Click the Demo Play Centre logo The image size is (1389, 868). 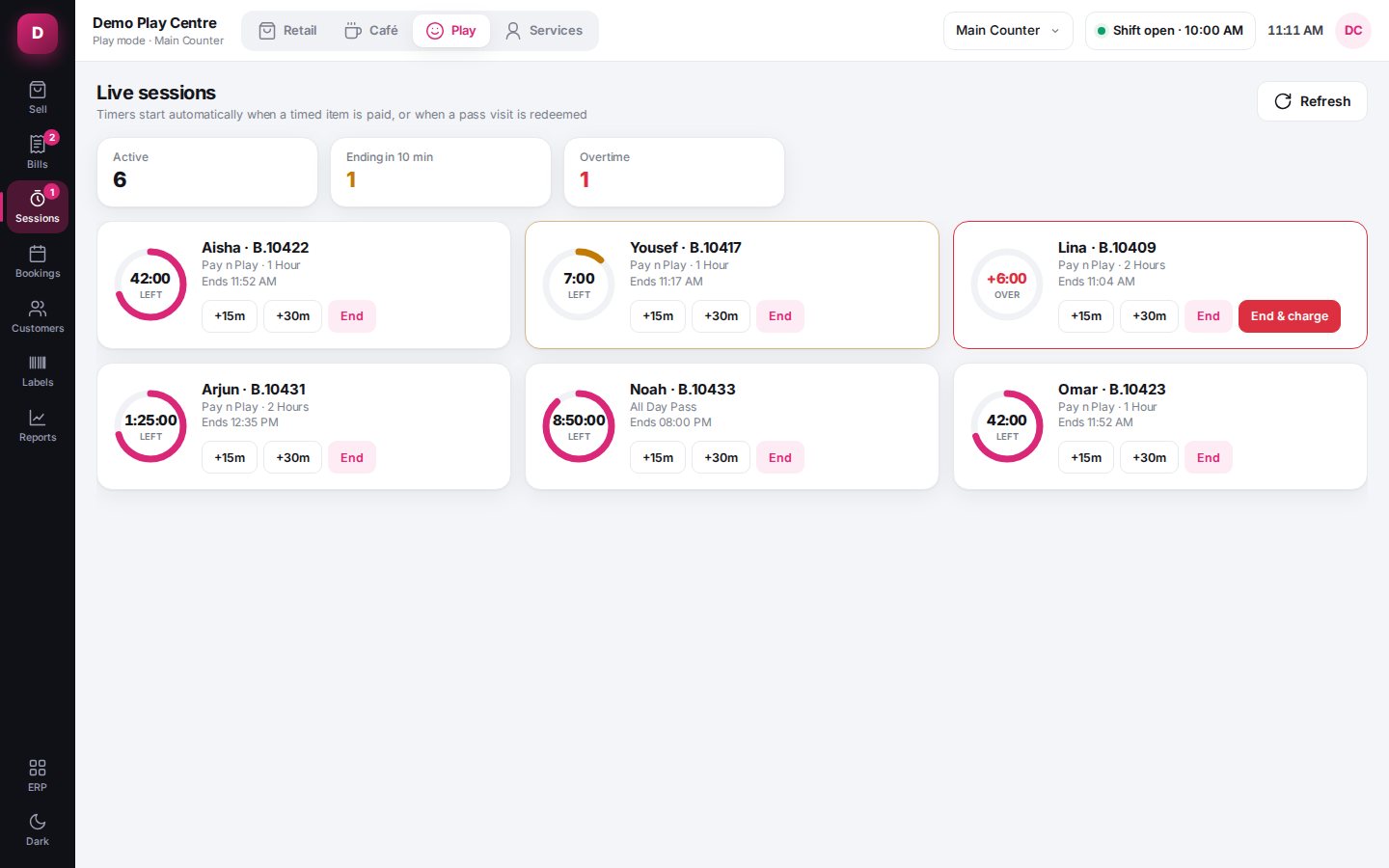[38, 33]
